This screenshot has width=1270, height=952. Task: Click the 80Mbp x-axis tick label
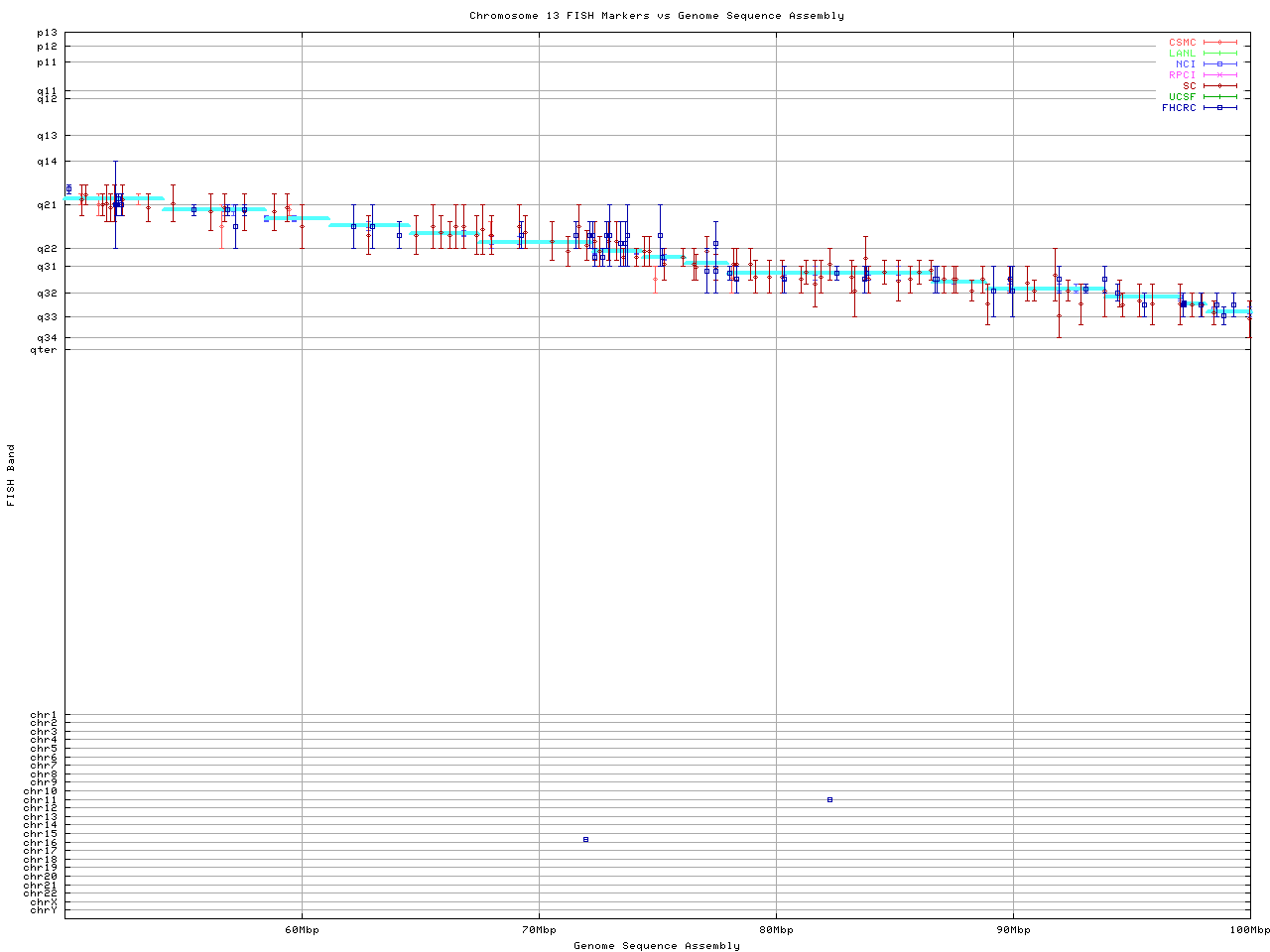tap(776, 930)
